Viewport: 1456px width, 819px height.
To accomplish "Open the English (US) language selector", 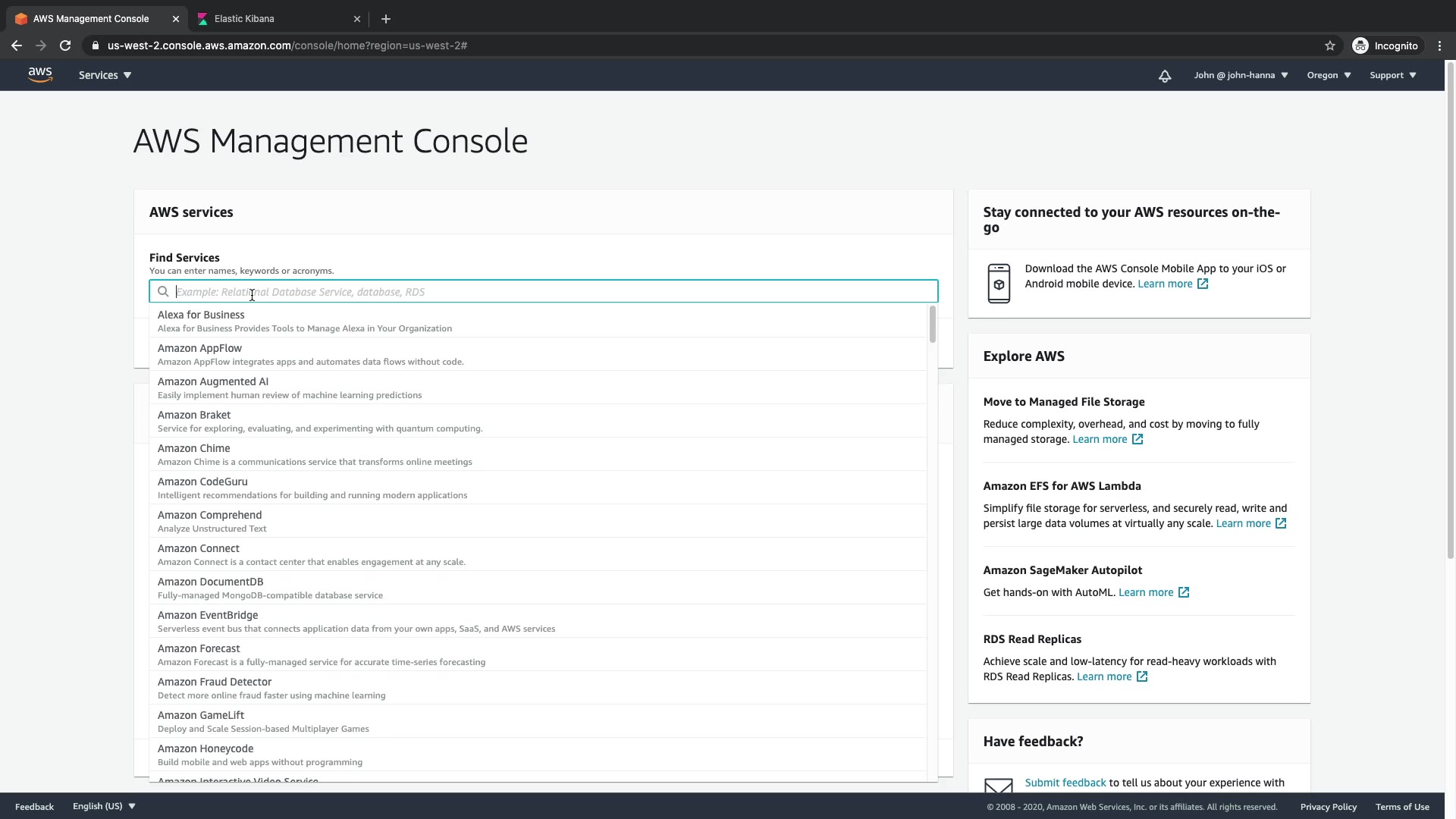I will click(x=104, y=806).
